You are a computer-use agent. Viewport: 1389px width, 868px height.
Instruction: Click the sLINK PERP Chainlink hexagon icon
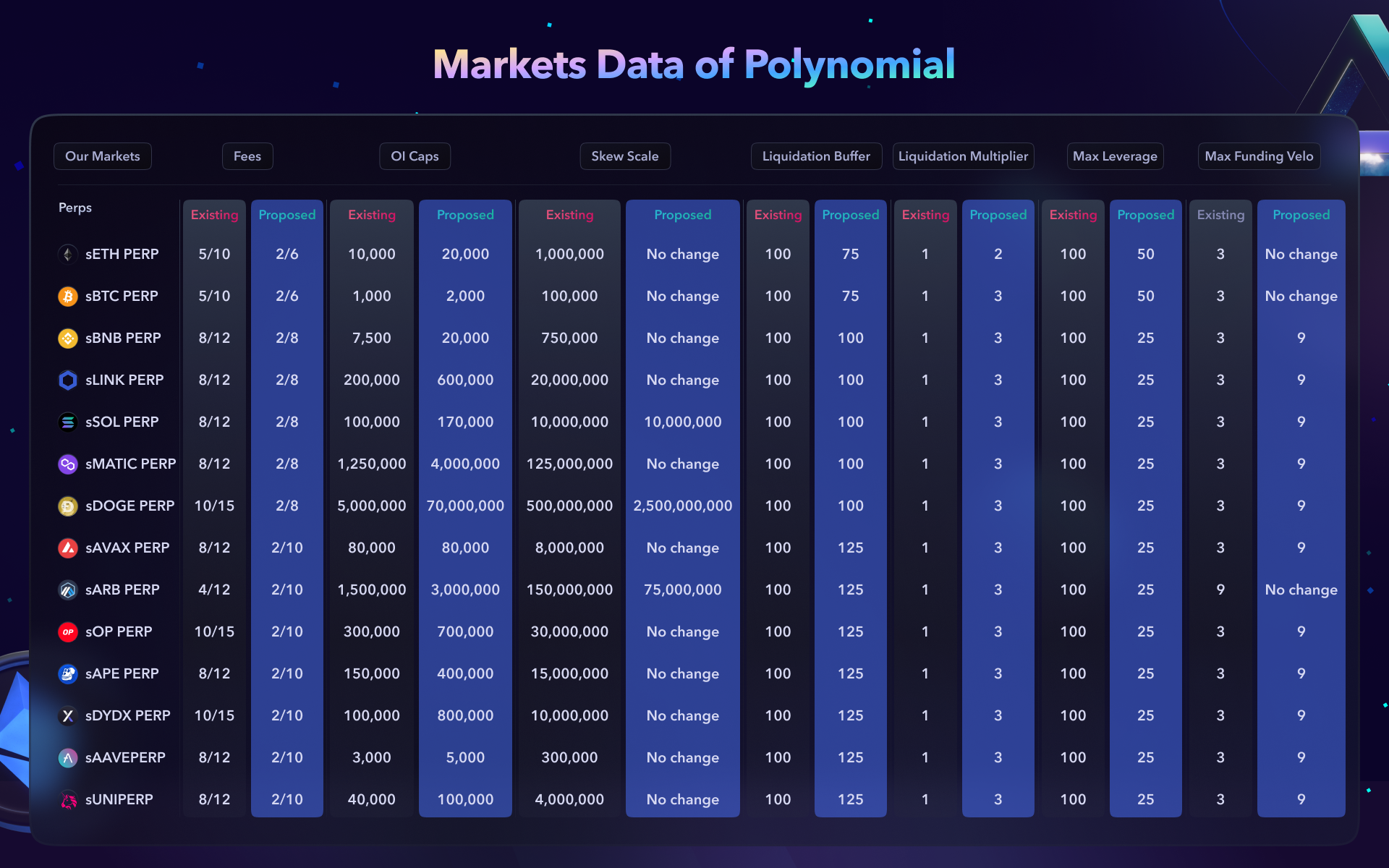[x=68, y=380]
